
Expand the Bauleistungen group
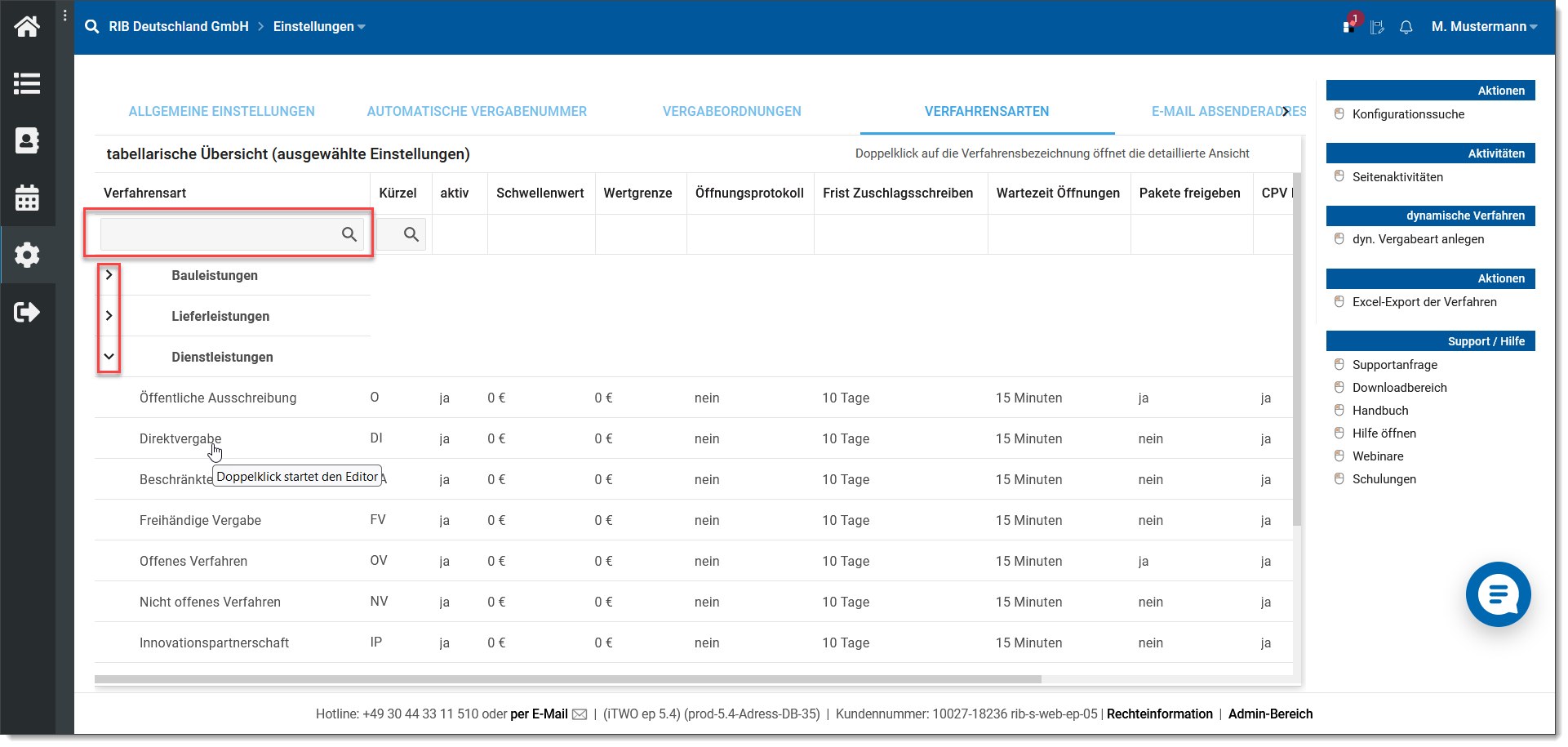[x=109, y=275]
